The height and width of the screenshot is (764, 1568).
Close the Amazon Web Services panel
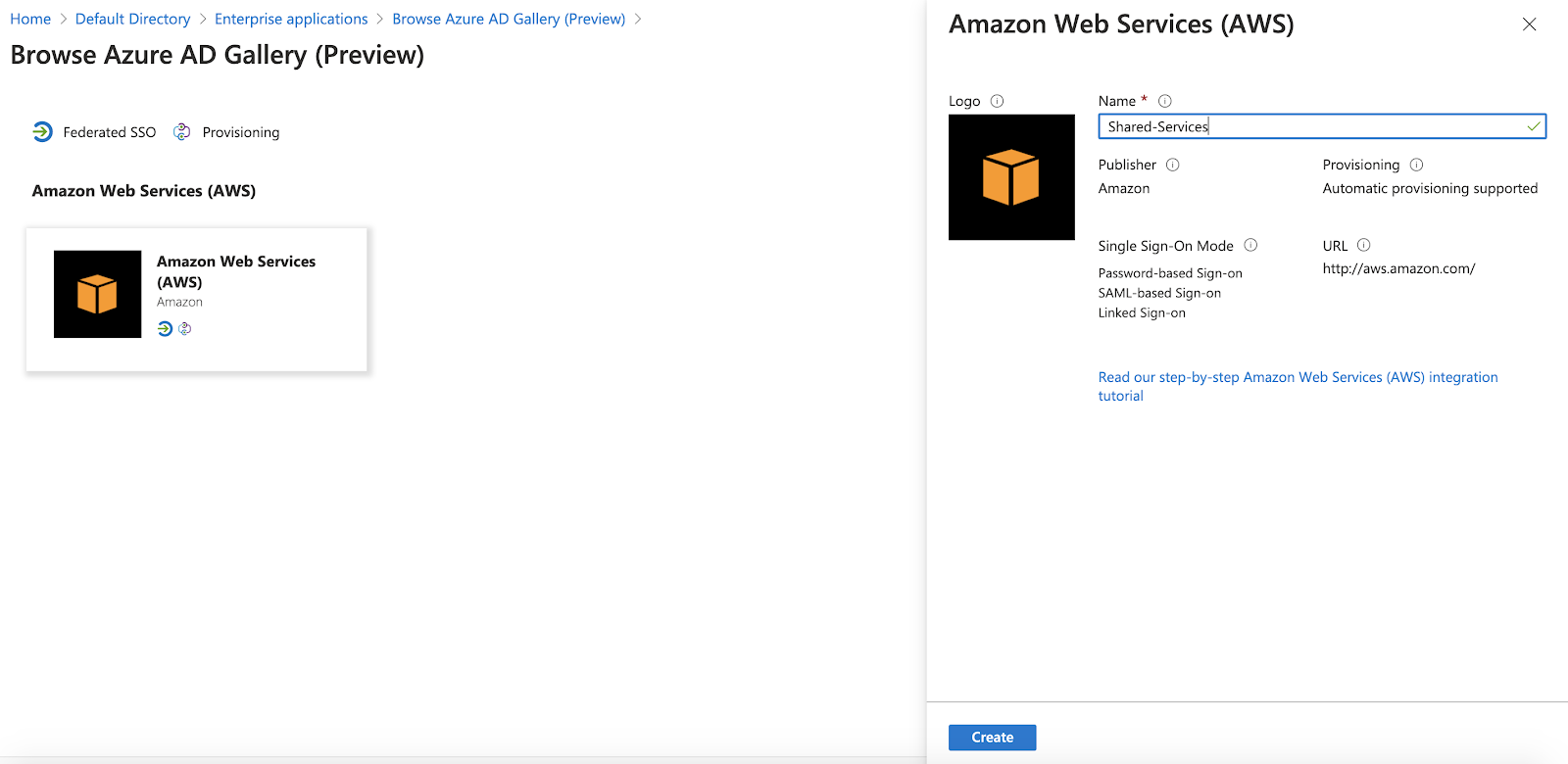pos(1529,24)
